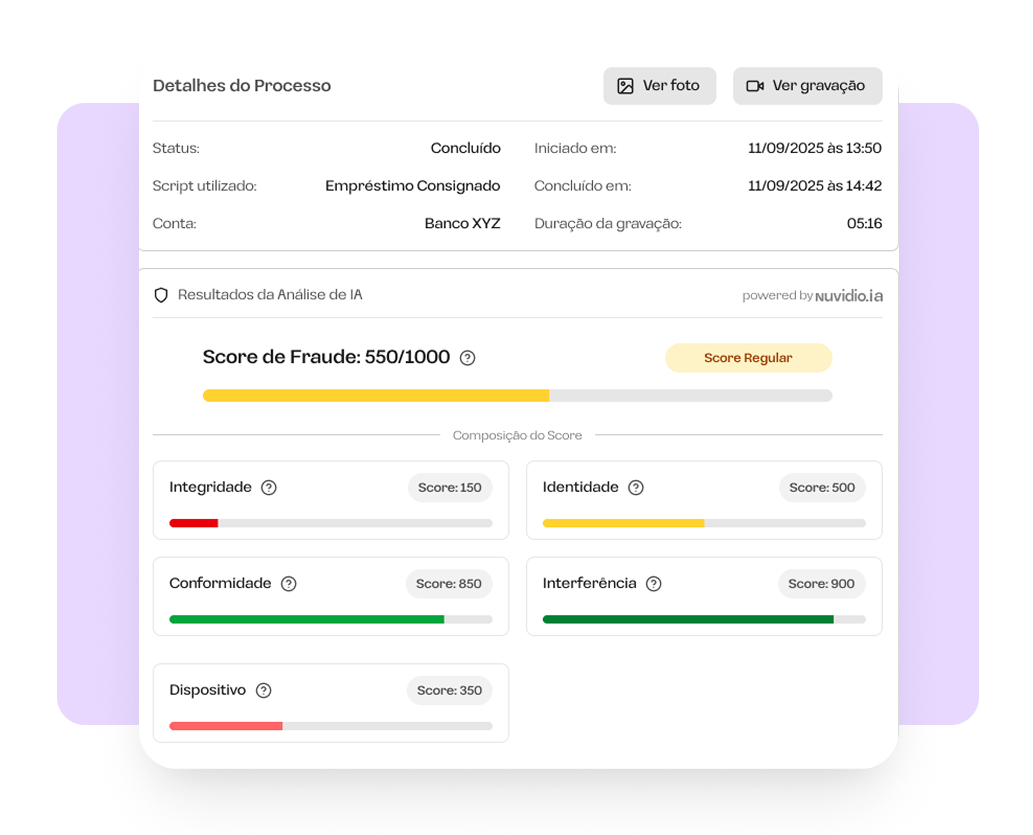Click the Identidade card title

point(580,487)
